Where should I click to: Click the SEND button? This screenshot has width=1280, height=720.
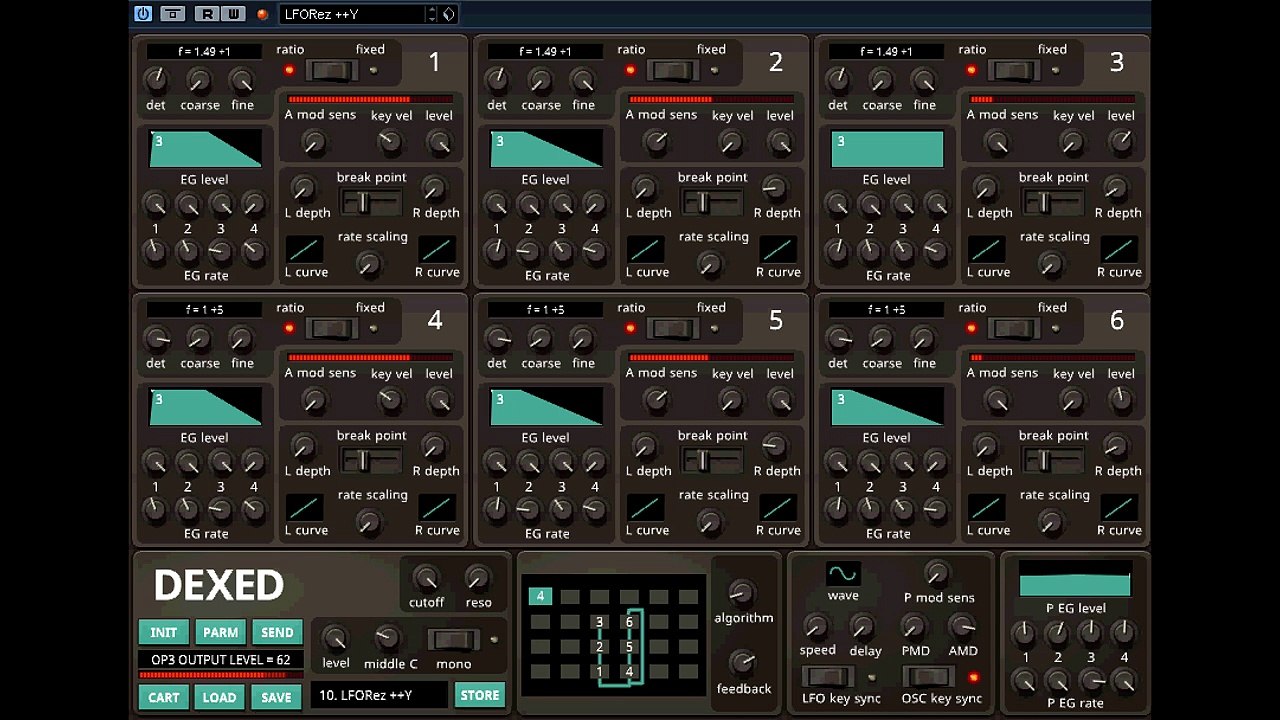(x=277, y=632)
